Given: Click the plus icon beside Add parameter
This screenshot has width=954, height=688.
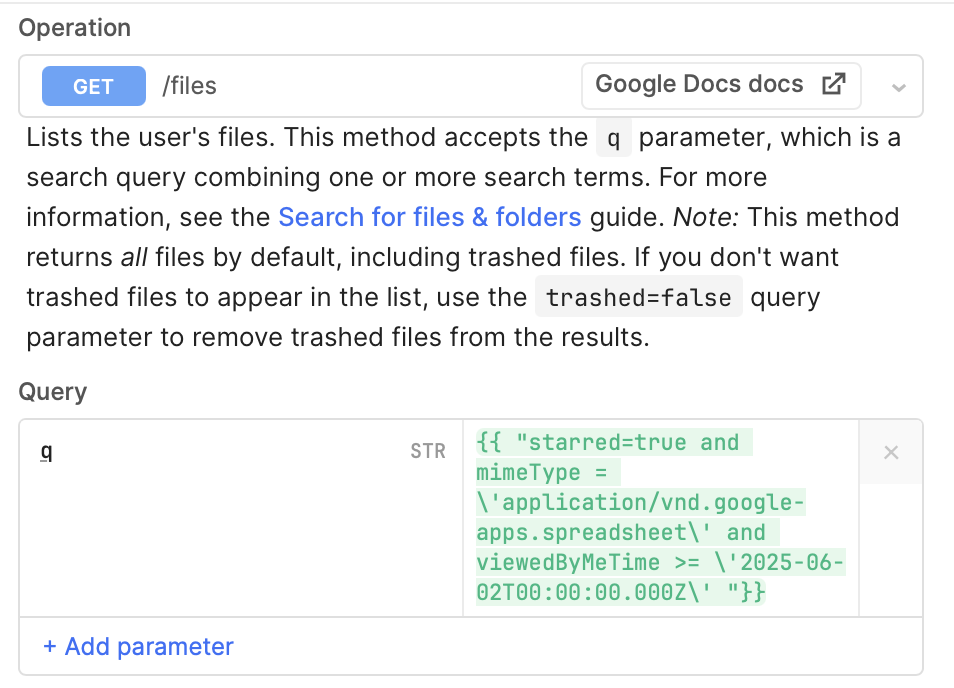Looking at the screenshot, I should [50, 647].
